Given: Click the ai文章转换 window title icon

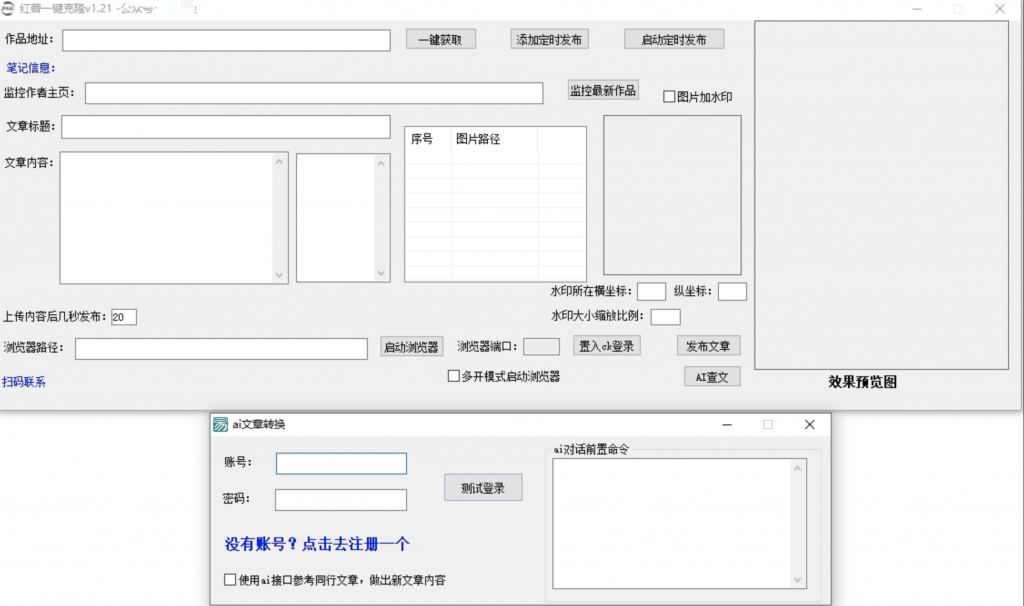Looking at the screenshot, I should tap(221, 424).
